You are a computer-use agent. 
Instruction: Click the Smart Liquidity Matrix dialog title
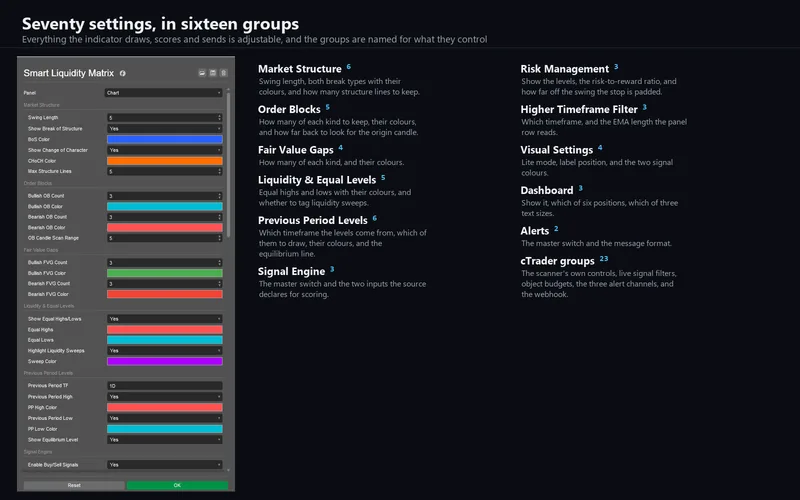pyautogui.click(x=68, y=73)
